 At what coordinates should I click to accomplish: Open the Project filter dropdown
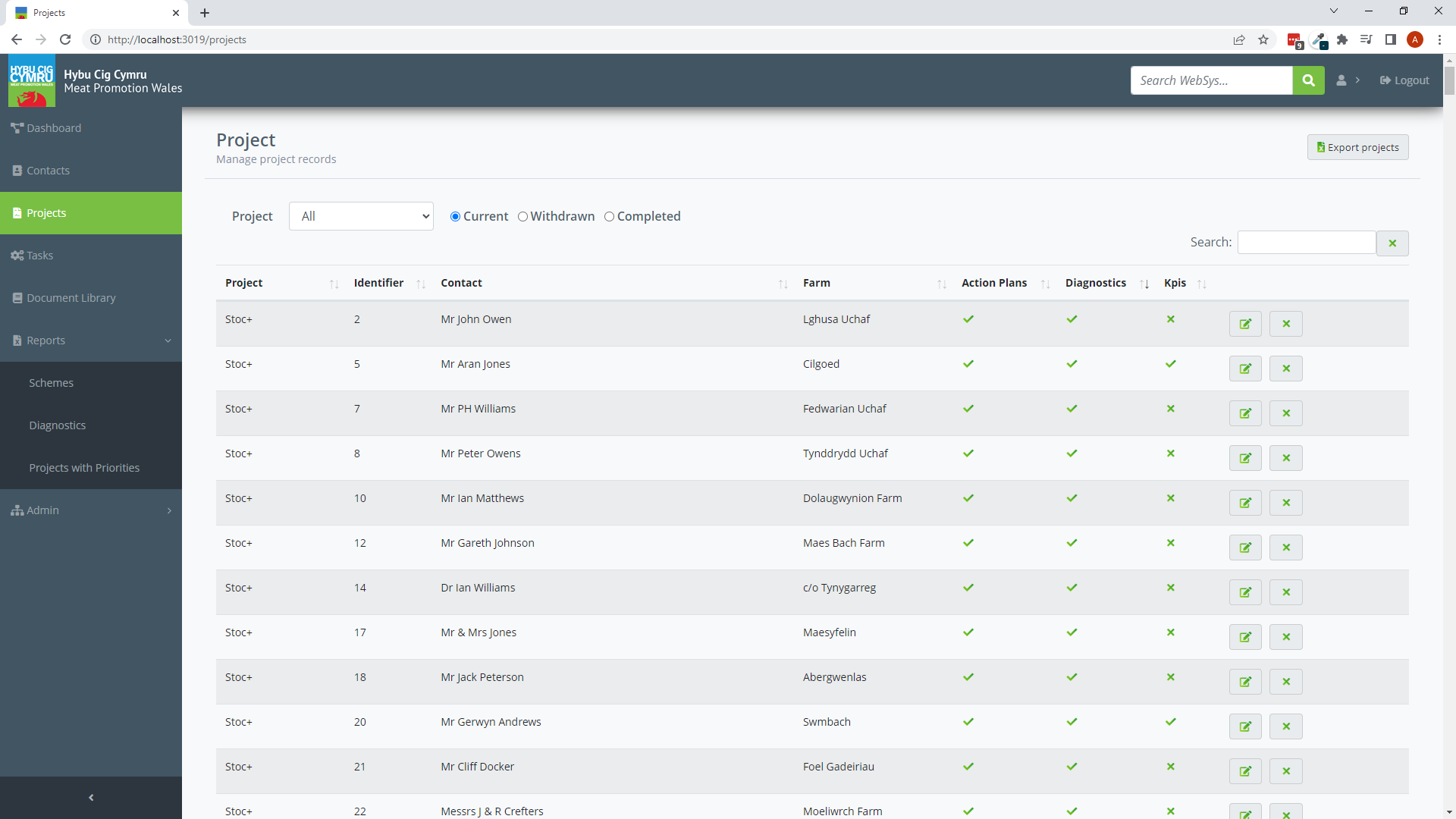coord(361,216)
